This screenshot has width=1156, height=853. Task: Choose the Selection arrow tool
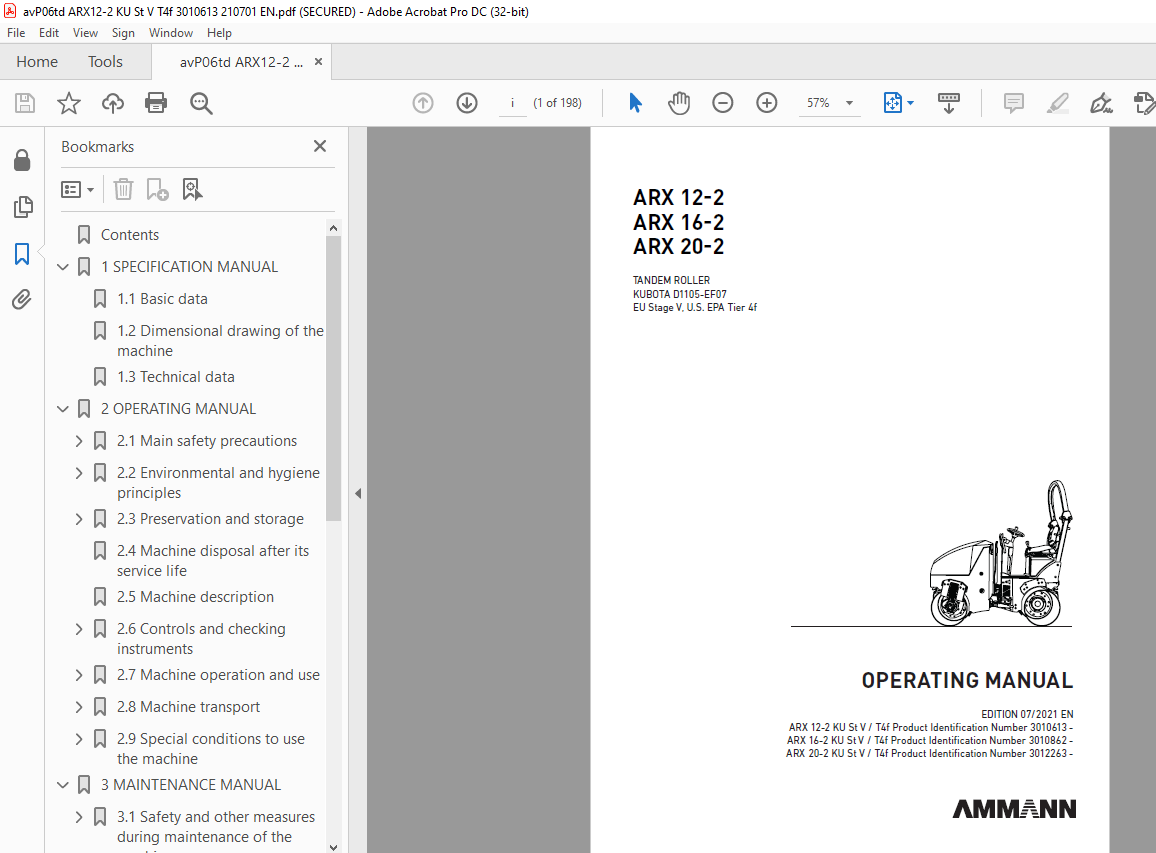pos(635,103)
